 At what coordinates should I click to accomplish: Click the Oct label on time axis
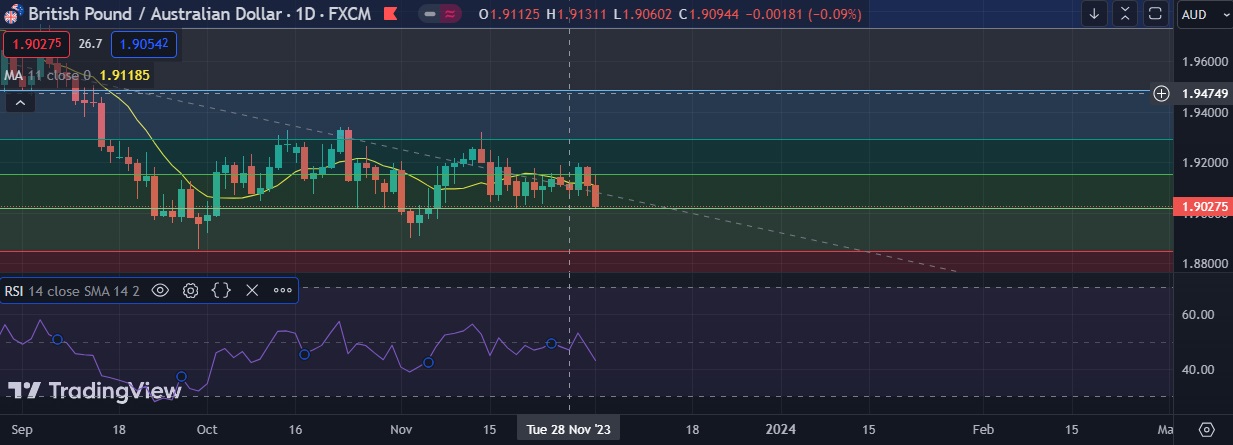pos(207,429)
